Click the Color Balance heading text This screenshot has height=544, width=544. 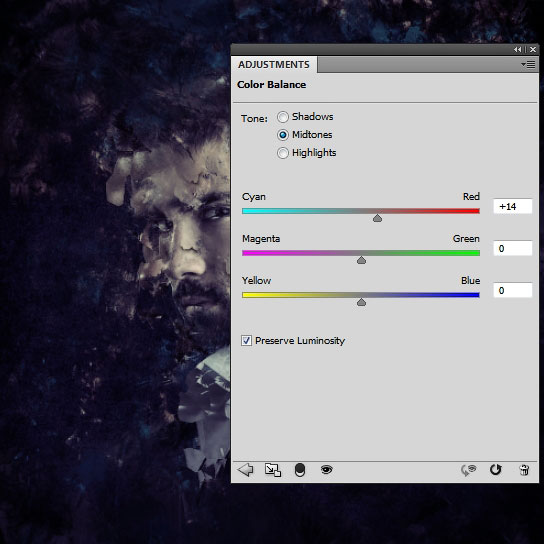(x=271, y=85)
